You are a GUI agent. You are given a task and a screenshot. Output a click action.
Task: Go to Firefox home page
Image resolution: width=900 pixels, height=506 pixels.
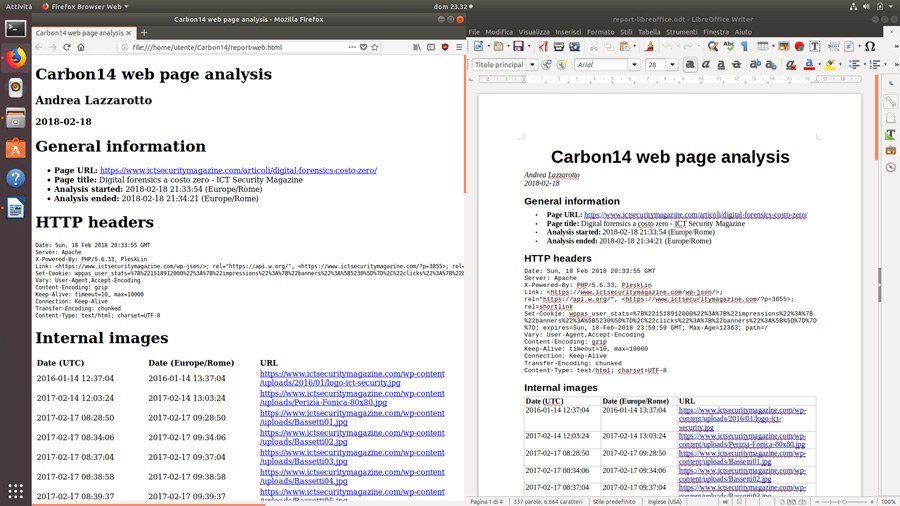[81, 47]
